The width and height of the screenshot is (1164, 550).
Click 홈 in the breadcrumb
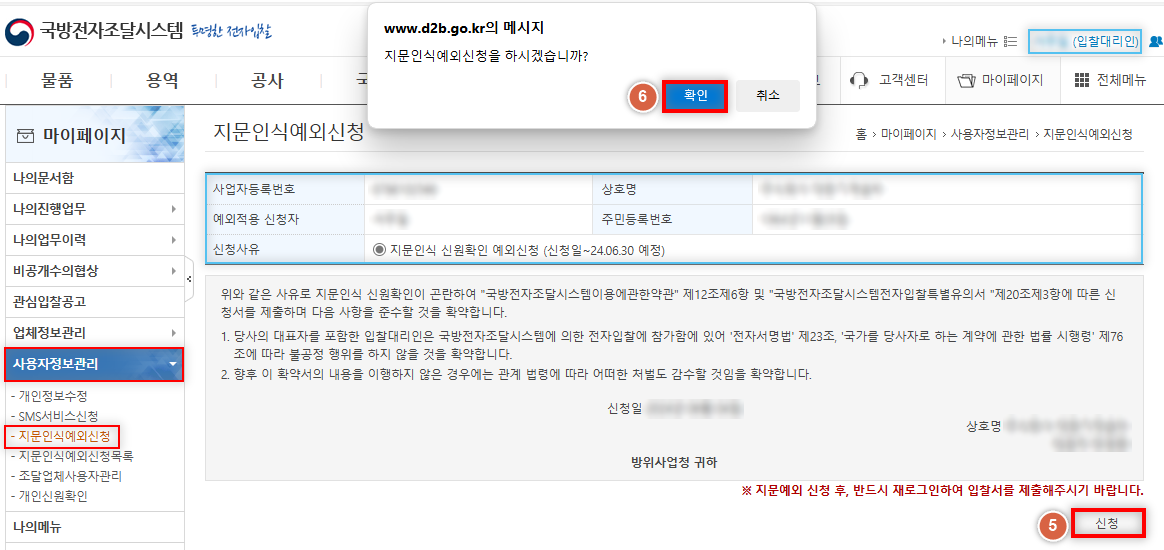(x=861, y=134)
